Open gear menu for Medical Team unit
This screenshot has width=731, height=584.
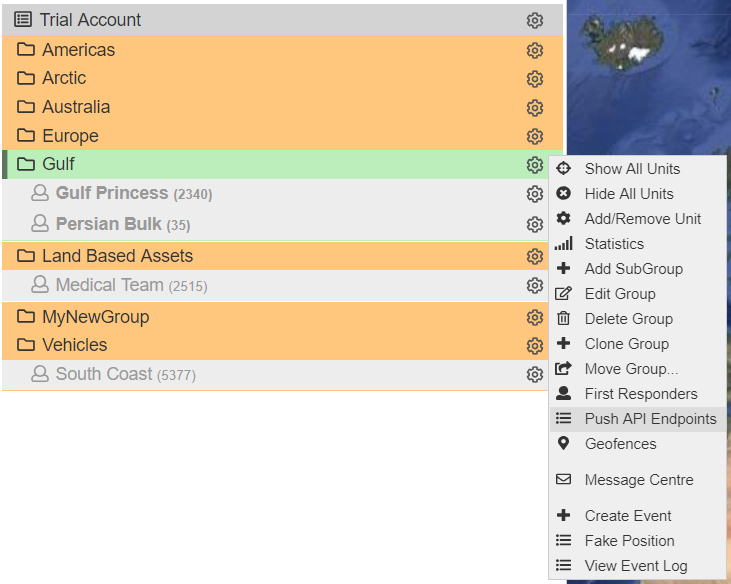pyautogui.click(x=535, y=285)
